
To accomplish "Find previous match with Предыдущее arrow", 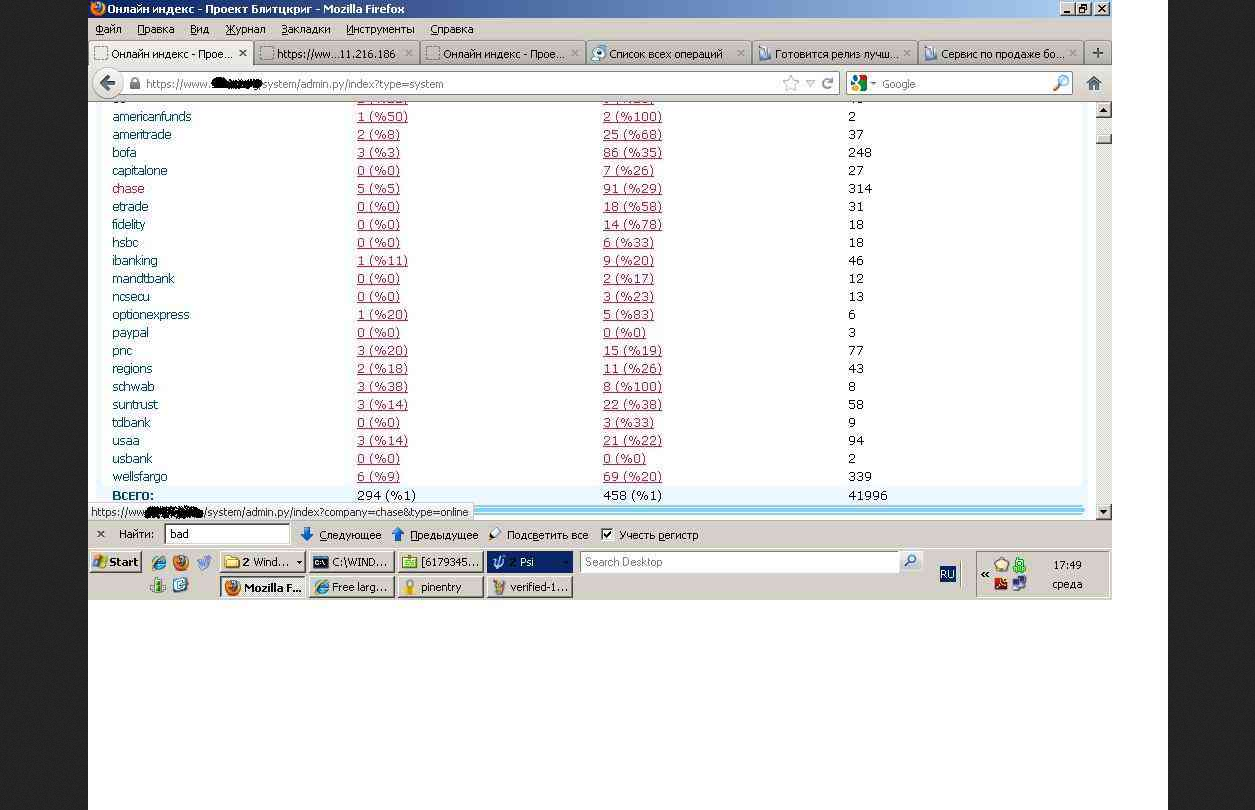I will point(435,535).
